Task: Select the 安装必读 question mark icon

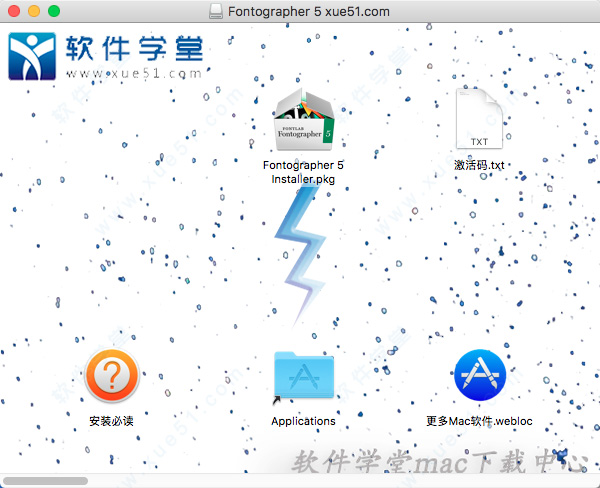Action: tap(112, 376)
